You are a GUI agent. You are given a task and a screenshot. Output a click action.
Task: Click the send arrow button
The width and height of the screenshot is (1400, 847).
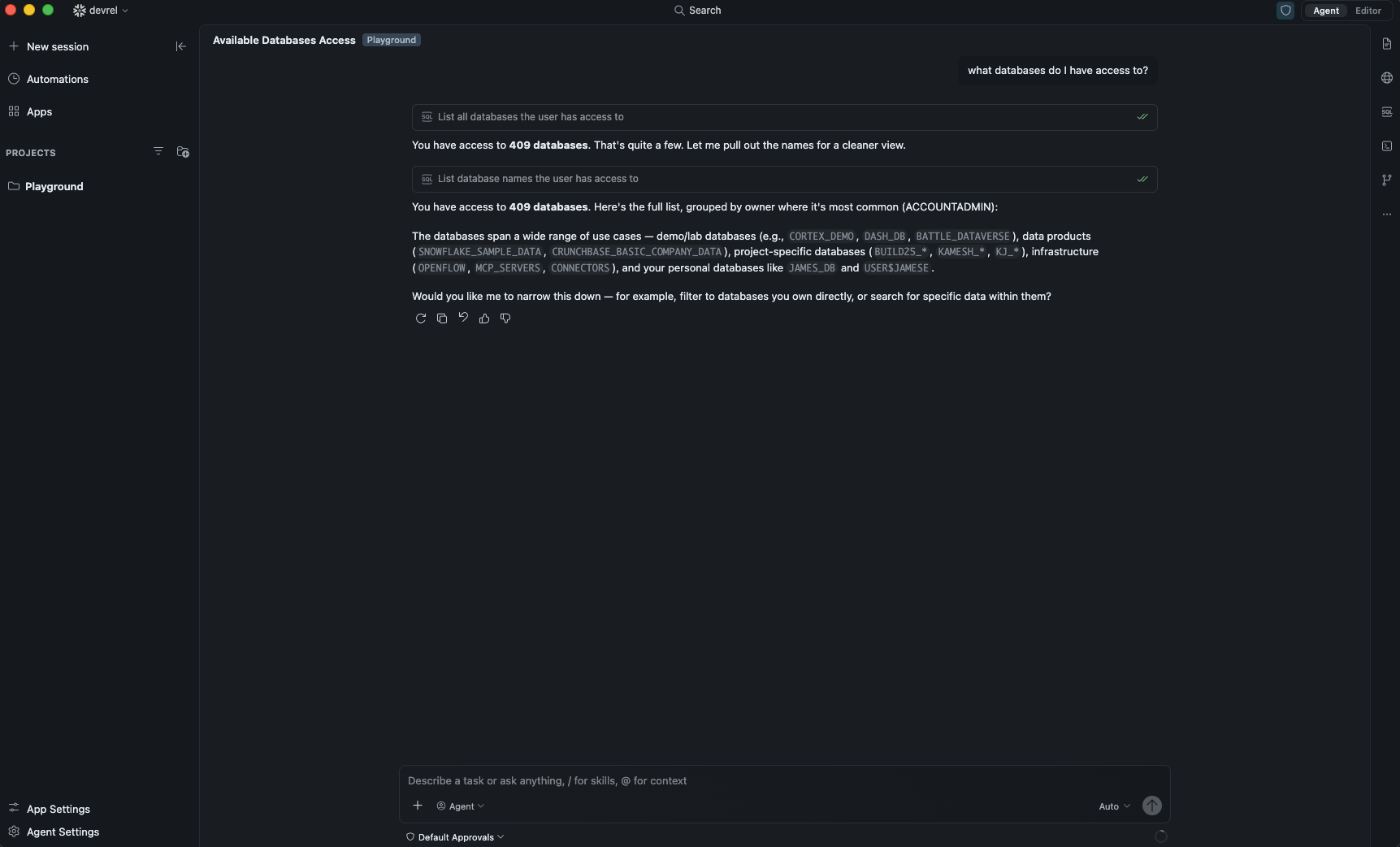coord(1152,806)
